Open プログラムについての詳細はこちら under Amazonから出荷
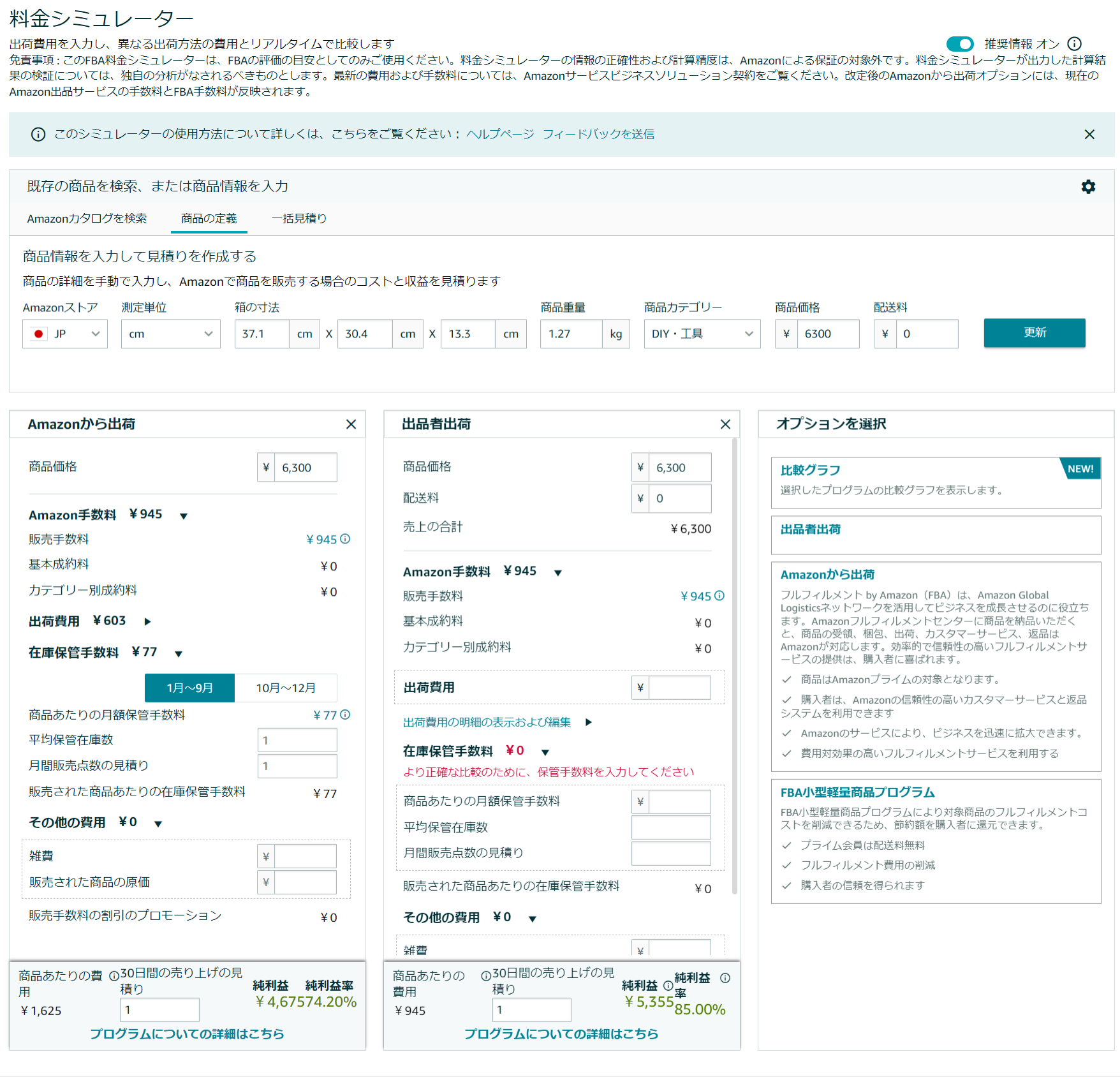The height and width of the screenshot is (1082, 1120). 187,1034
